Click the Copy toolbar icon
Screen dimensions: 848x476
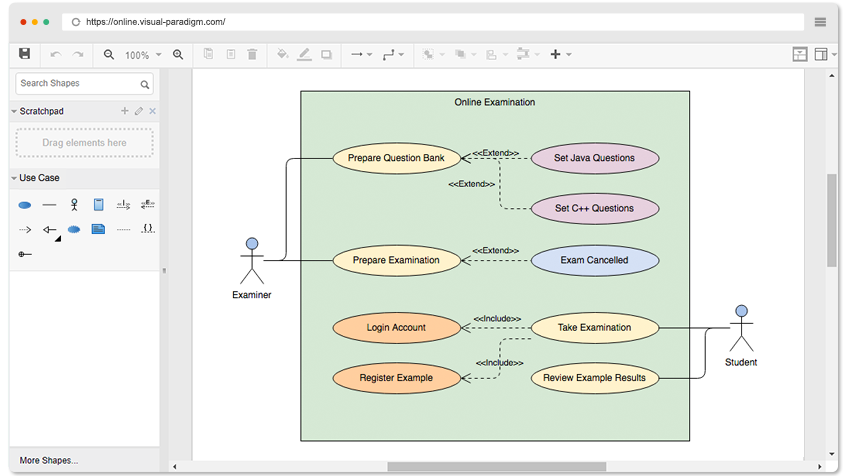(208, 54)
